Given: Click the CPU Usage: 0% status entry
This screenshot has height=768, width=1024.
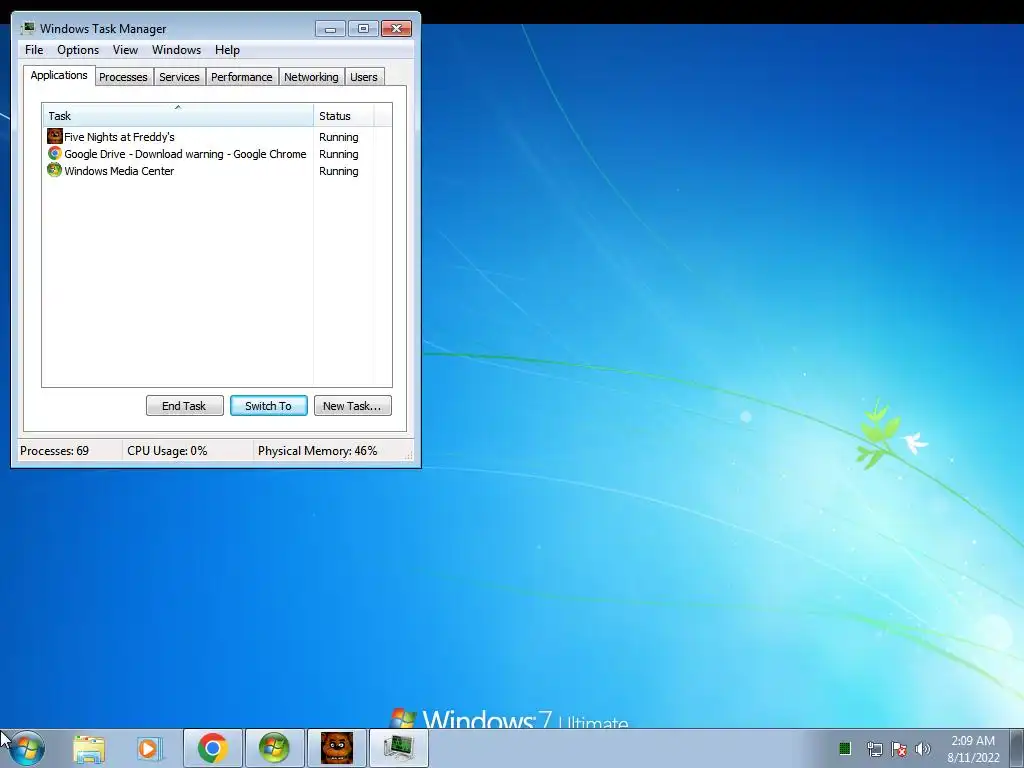Looking at the screenshot, I should pos(167,451).
